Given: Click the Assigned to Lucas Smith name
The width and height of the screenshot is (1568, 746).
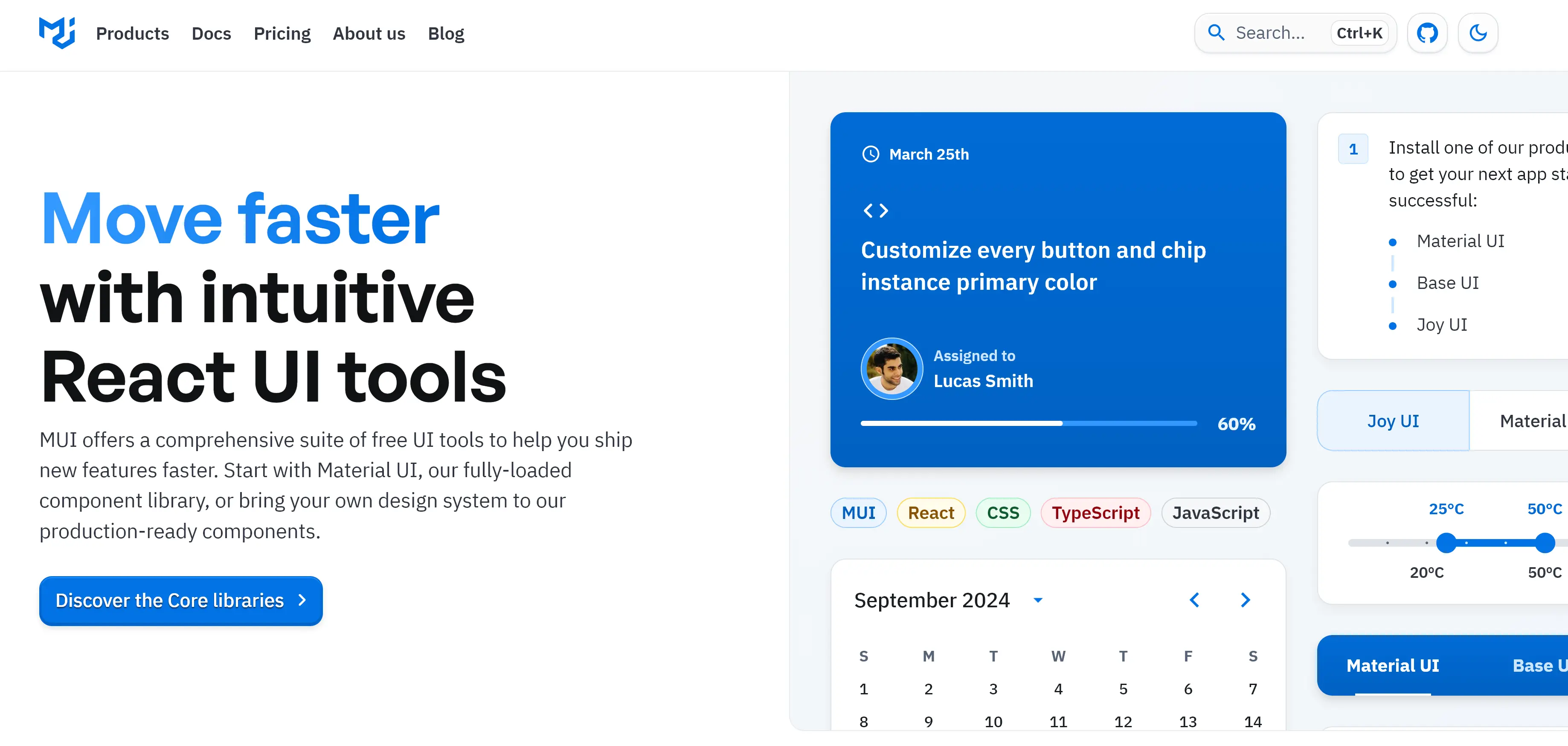Looking at the screenshot, I should pyautogui.click(x=983, y=381).
